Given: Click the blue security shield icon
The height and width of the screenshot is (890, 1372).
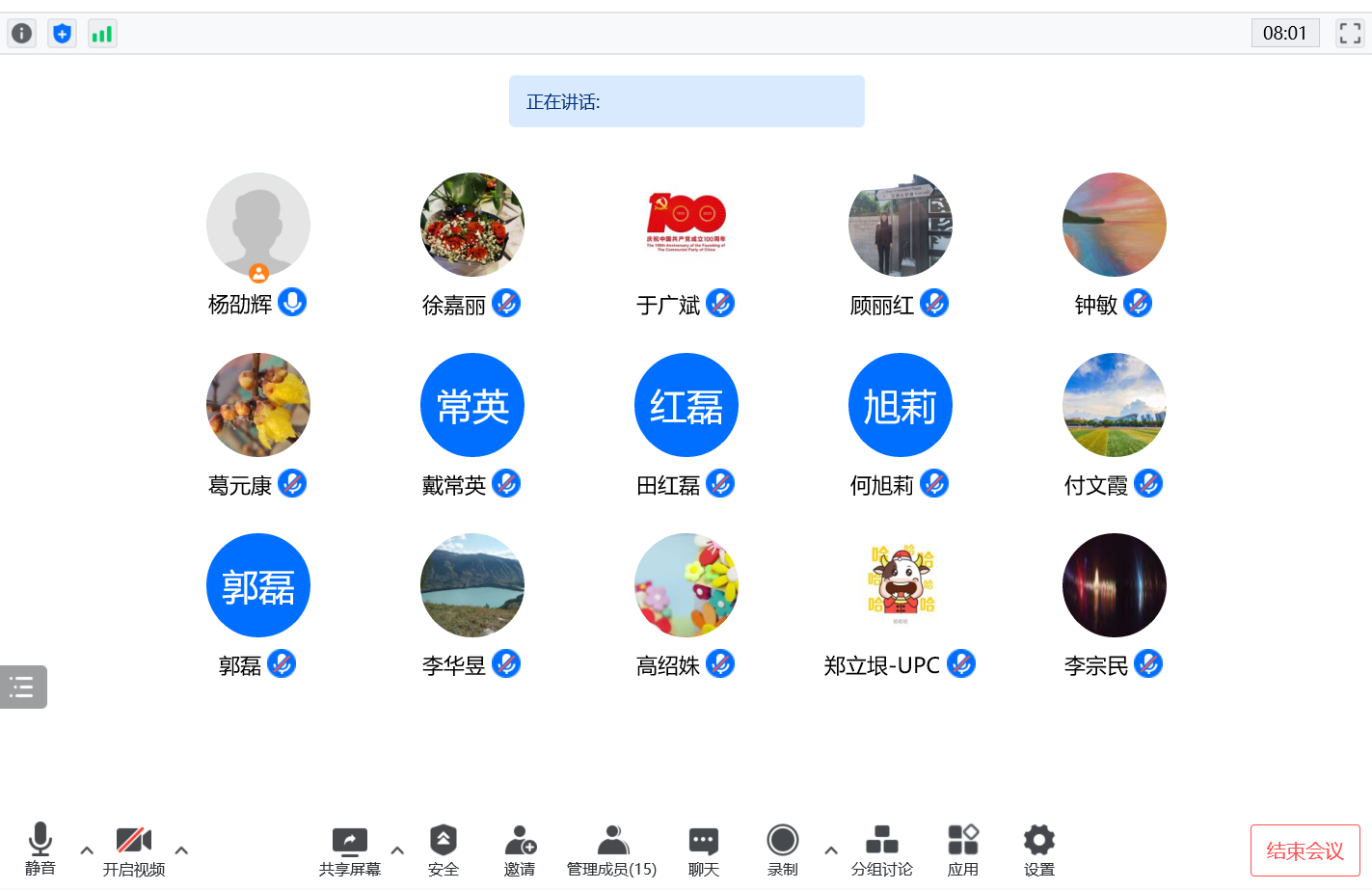Looking at the screenshot, I should point(62,34).
